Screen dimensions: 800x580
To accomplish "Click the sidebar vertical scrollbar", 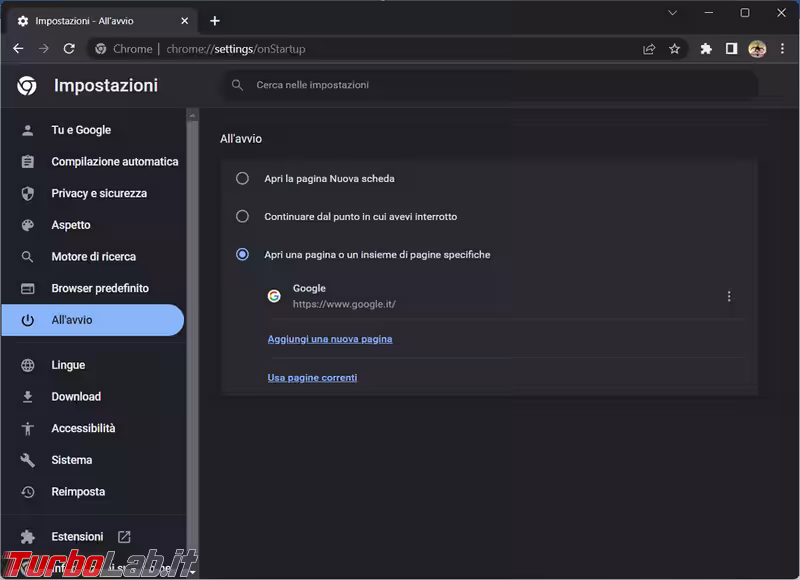I will coord(193,300).
